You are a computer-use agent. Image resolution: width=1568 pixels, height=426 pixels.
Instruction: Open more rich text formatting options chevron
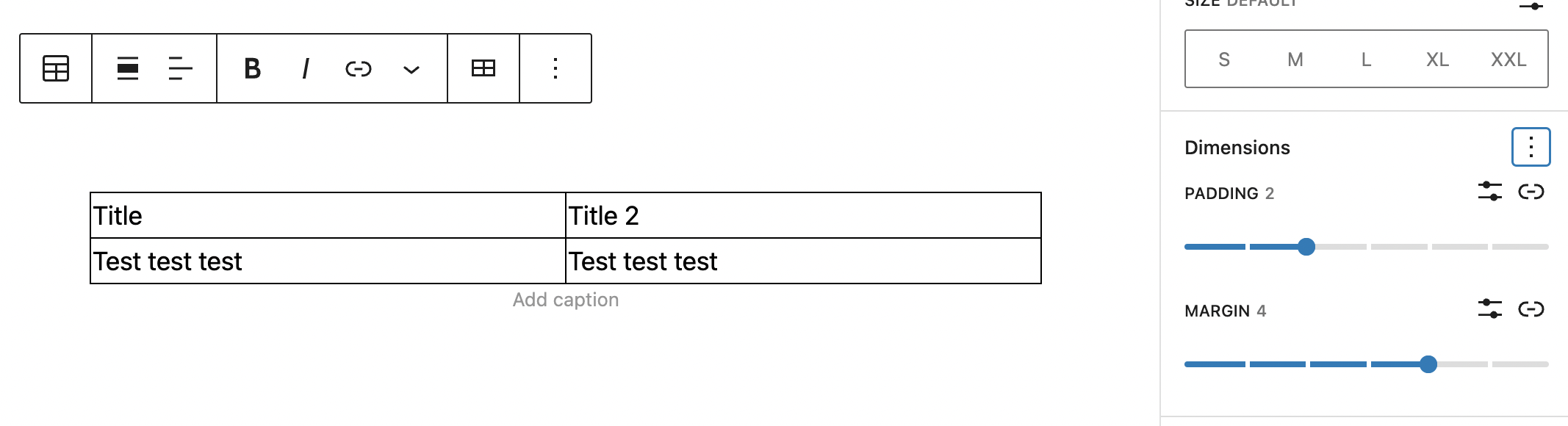(411, 68)
